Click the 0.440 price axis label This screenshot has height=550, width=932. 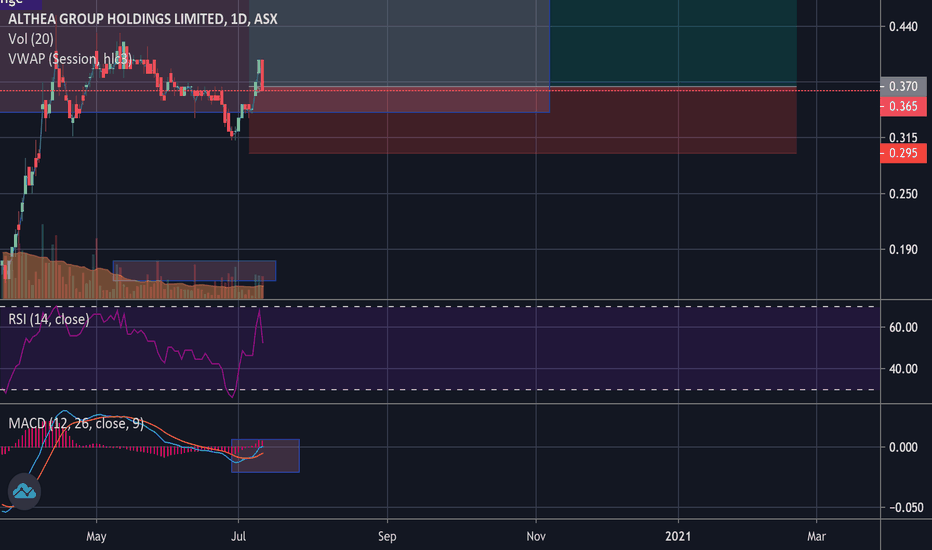point(903,26)
